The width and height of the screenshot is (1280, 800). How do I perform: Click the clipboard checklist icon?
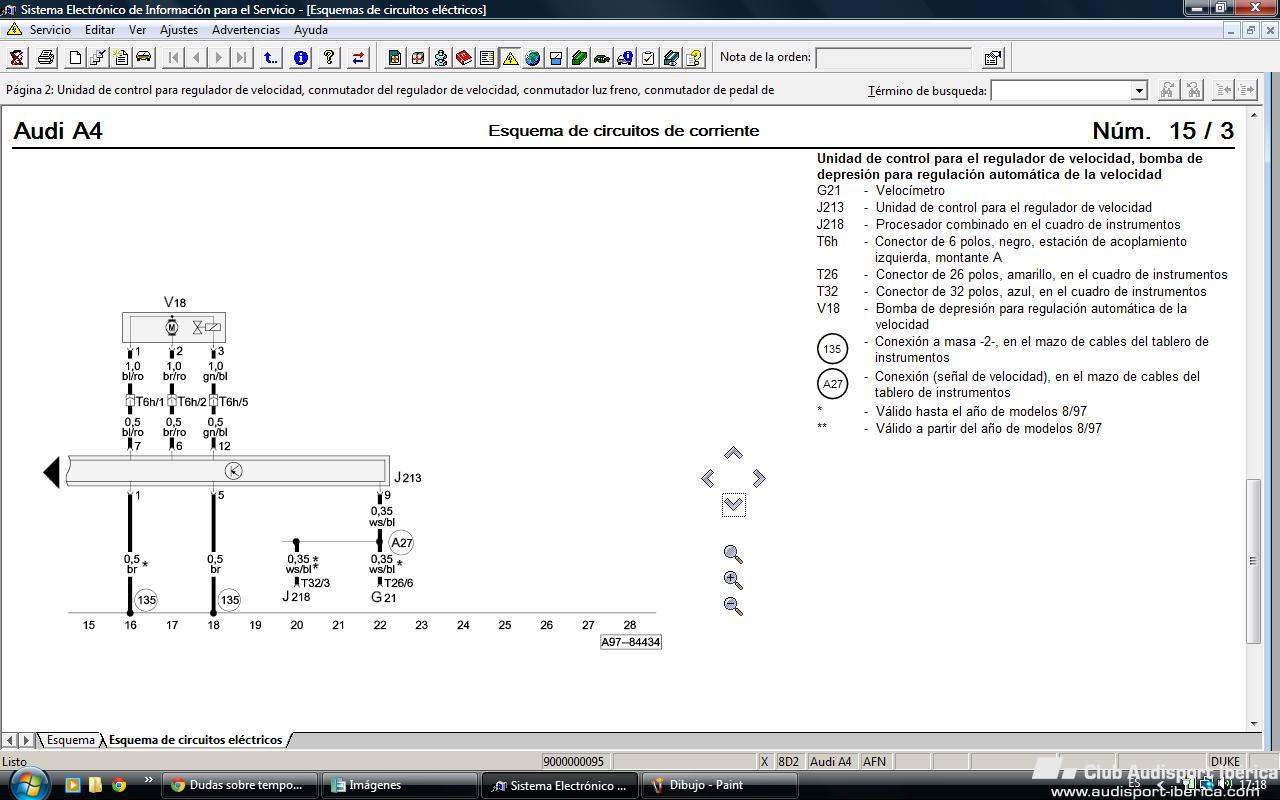coord(648,58)
